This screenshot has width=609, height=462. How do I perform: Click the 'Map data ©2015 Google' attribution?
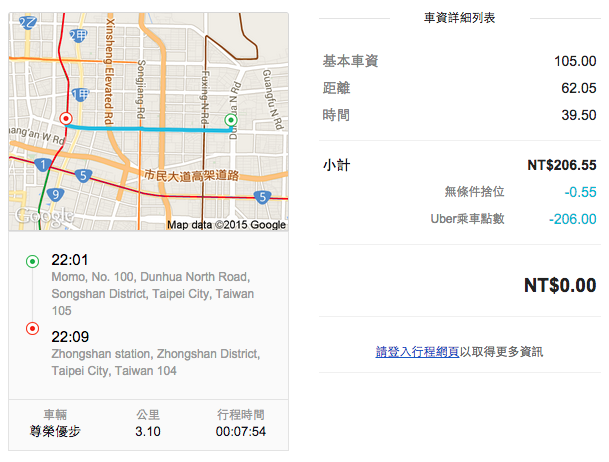coord(226,225)
